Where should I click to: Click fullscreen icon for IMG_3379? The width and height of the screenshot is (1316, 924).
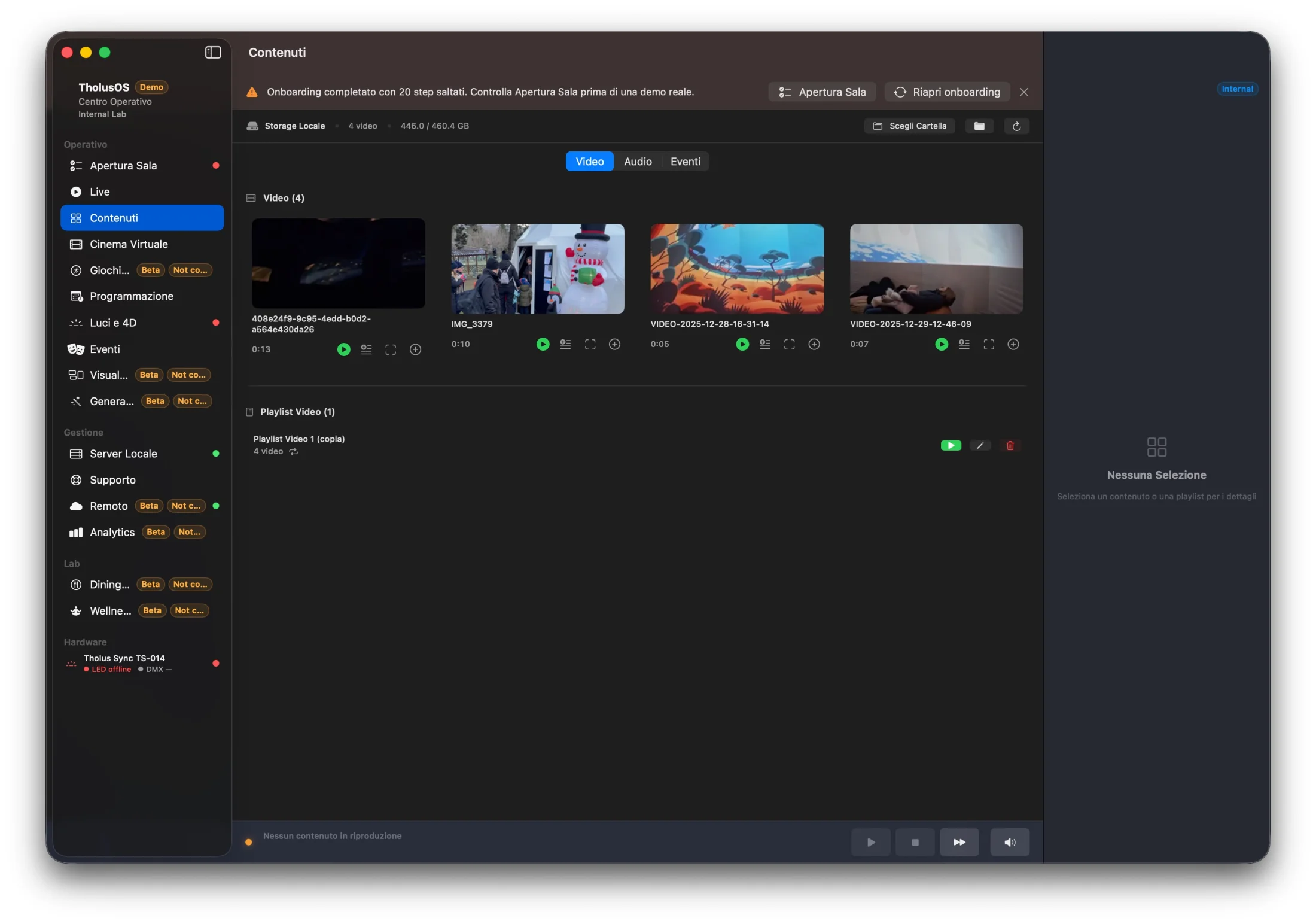[590, 344]
